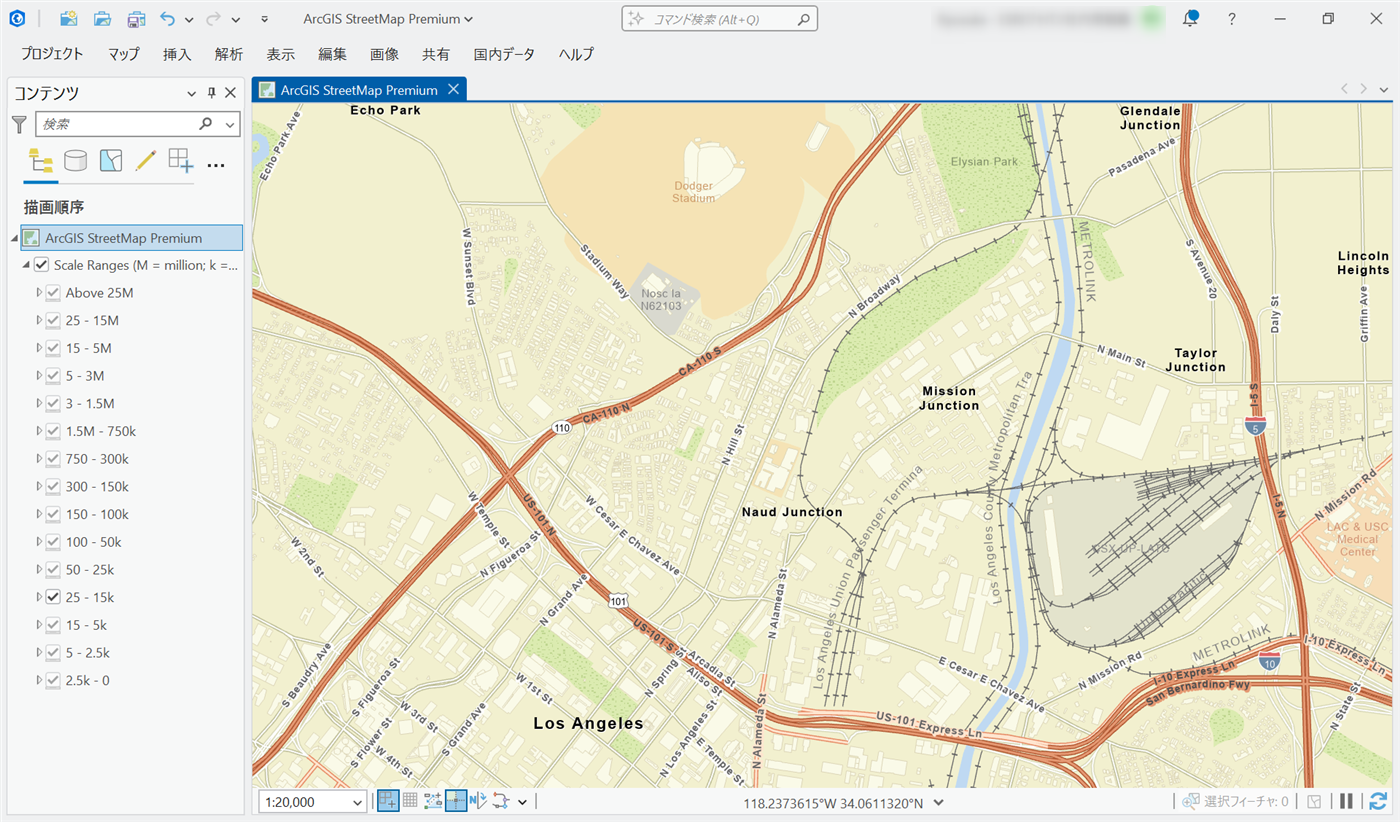The image size is (1400, 822).
Task: Open the 解析 ribbon tab
Action: pyautogui.click(x=228, y=54)
